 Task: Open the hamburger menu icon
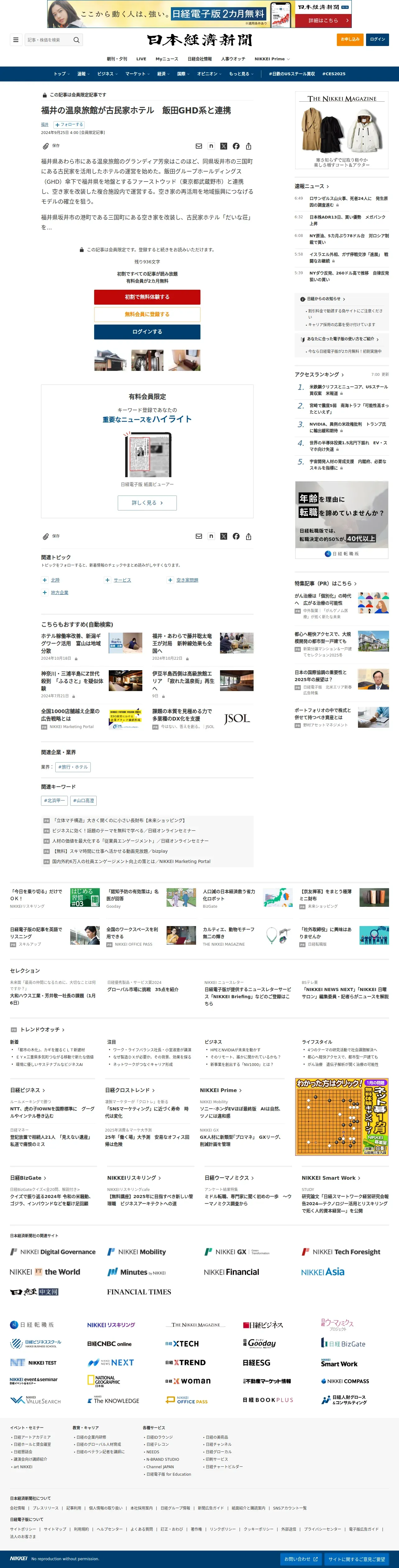[x=16, y=39]
